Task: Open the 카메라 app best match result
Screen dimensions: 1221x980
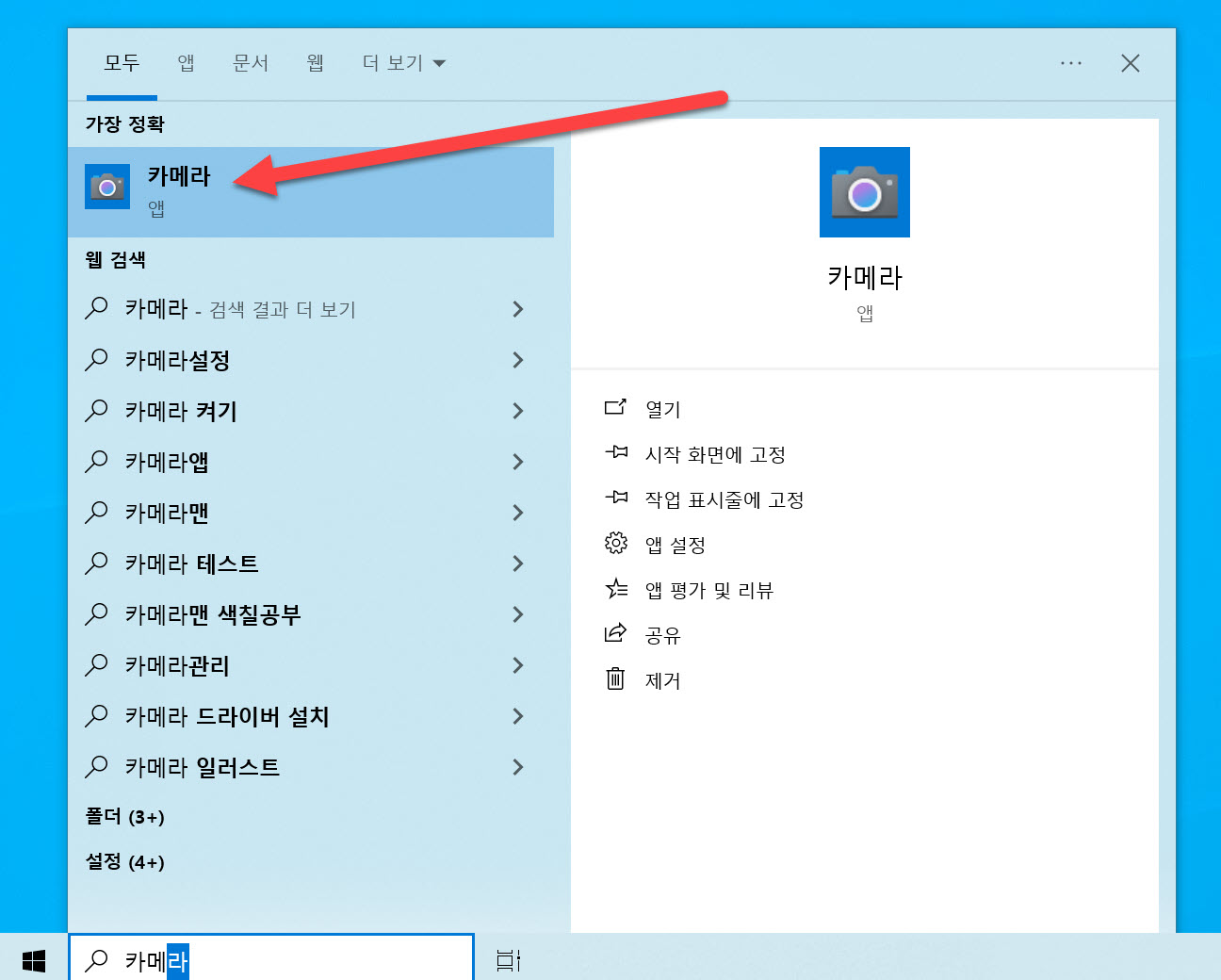Action: tap(310, 191)
